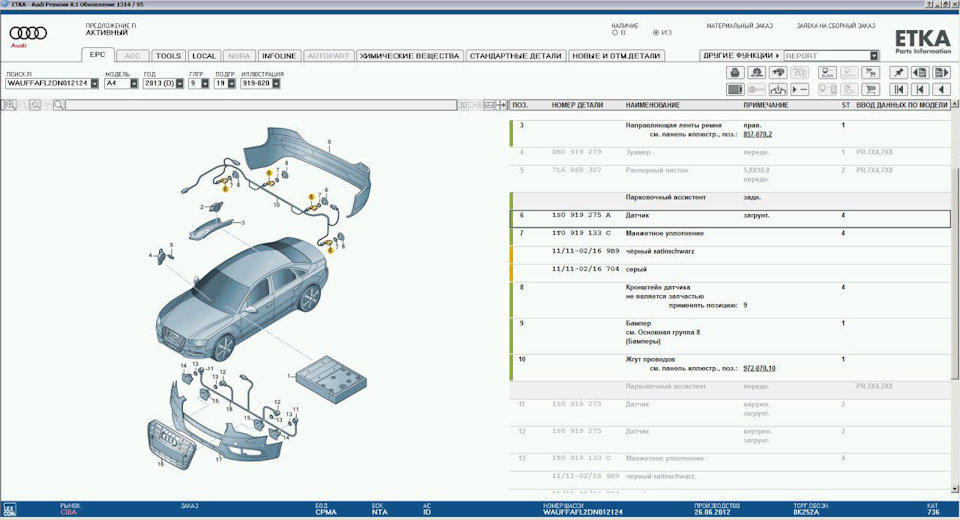Open the НОВЫЕ И ОТМ.ДЕТАЛИ tab
The width and height of the screenshot is (960, 520).
tap(616, 56)
